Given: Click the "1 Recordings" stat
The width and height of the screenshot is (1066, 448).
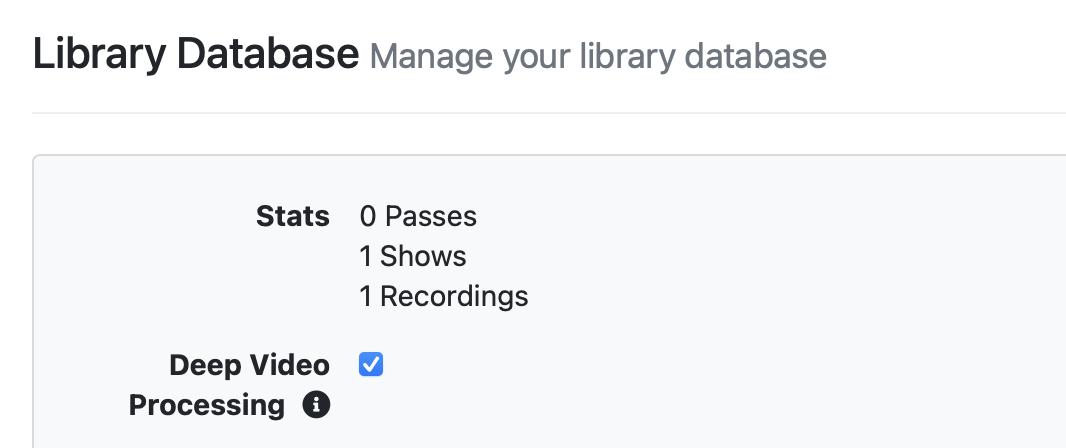Looking at the screenshot, I should click(444, 296).
